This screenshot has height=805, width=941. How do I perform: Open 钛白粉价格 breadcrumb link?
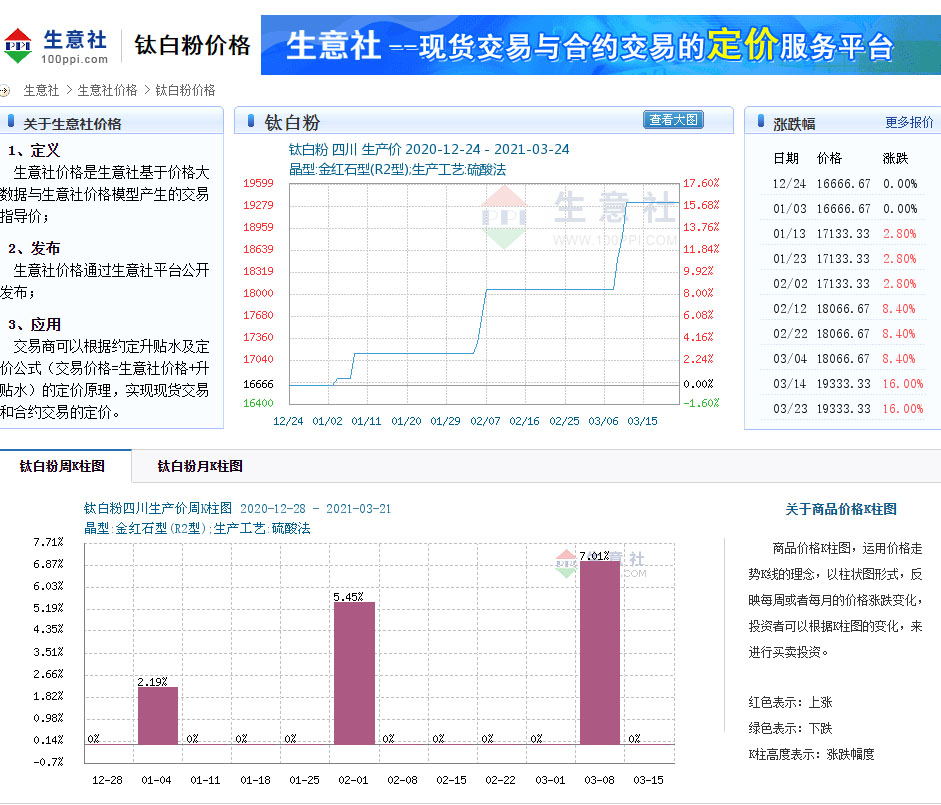click(185, 91)
